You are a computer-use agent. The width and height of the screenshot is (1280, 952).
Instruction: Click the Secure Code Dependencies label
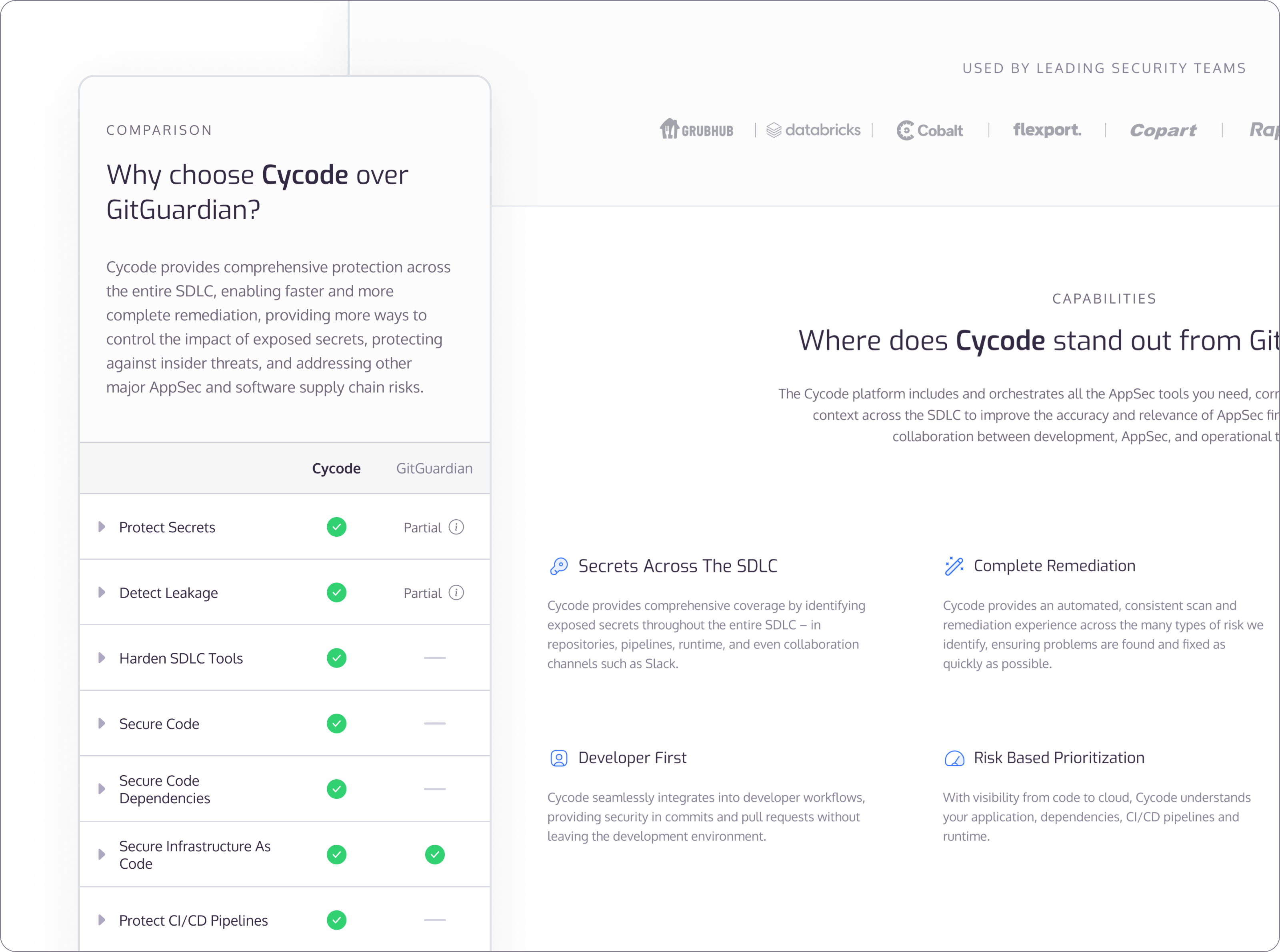(x=165, y=790)
